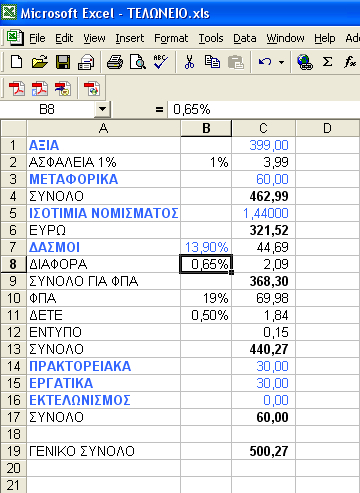This screenshot has height=493, width=360.
Task: Open Print Preview magnifier icon
Action: pos(138,62)
